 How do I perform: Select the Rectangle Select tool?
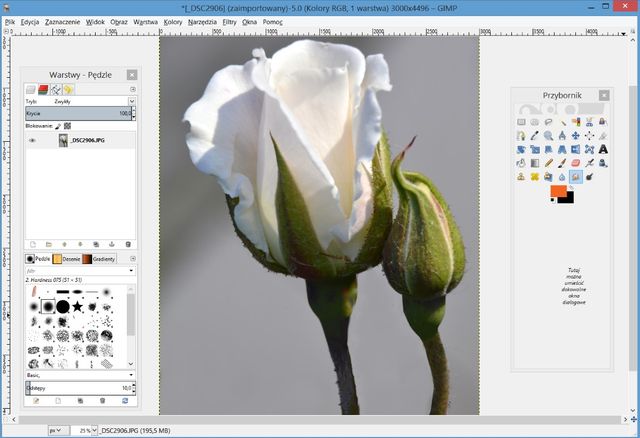521,122
